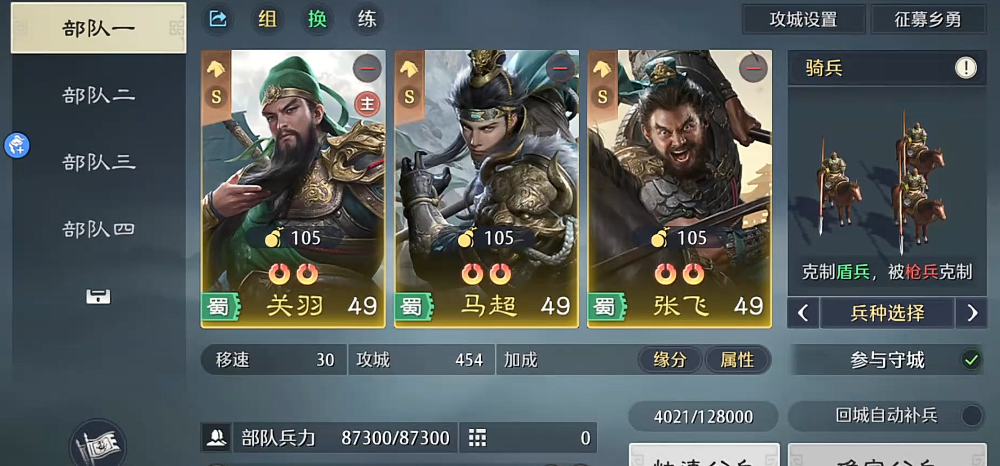The image size is (1000, 466).
Task: Switch to previous troop type arrow
Action: coord(804,312)
